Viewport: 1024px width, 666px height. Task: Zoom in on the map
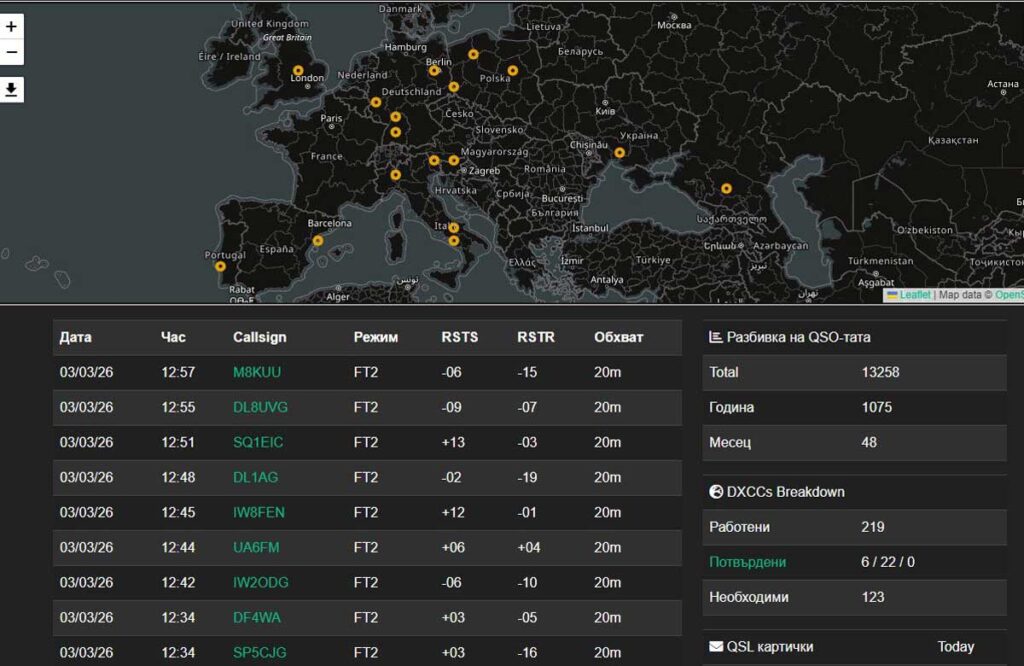tap(12, 27)
